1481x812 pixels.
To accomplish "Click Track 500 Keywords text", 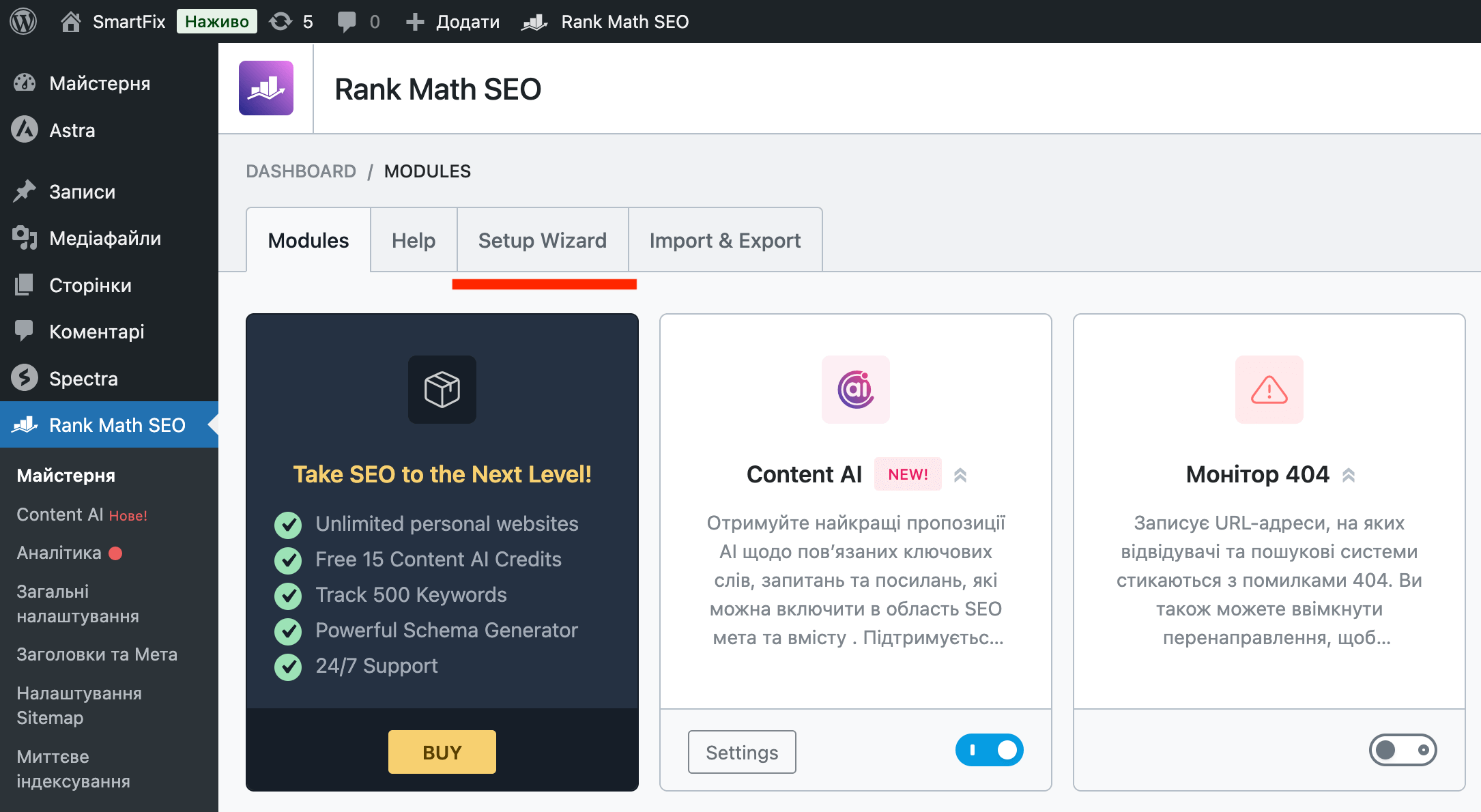I will [x=411, y=594].
